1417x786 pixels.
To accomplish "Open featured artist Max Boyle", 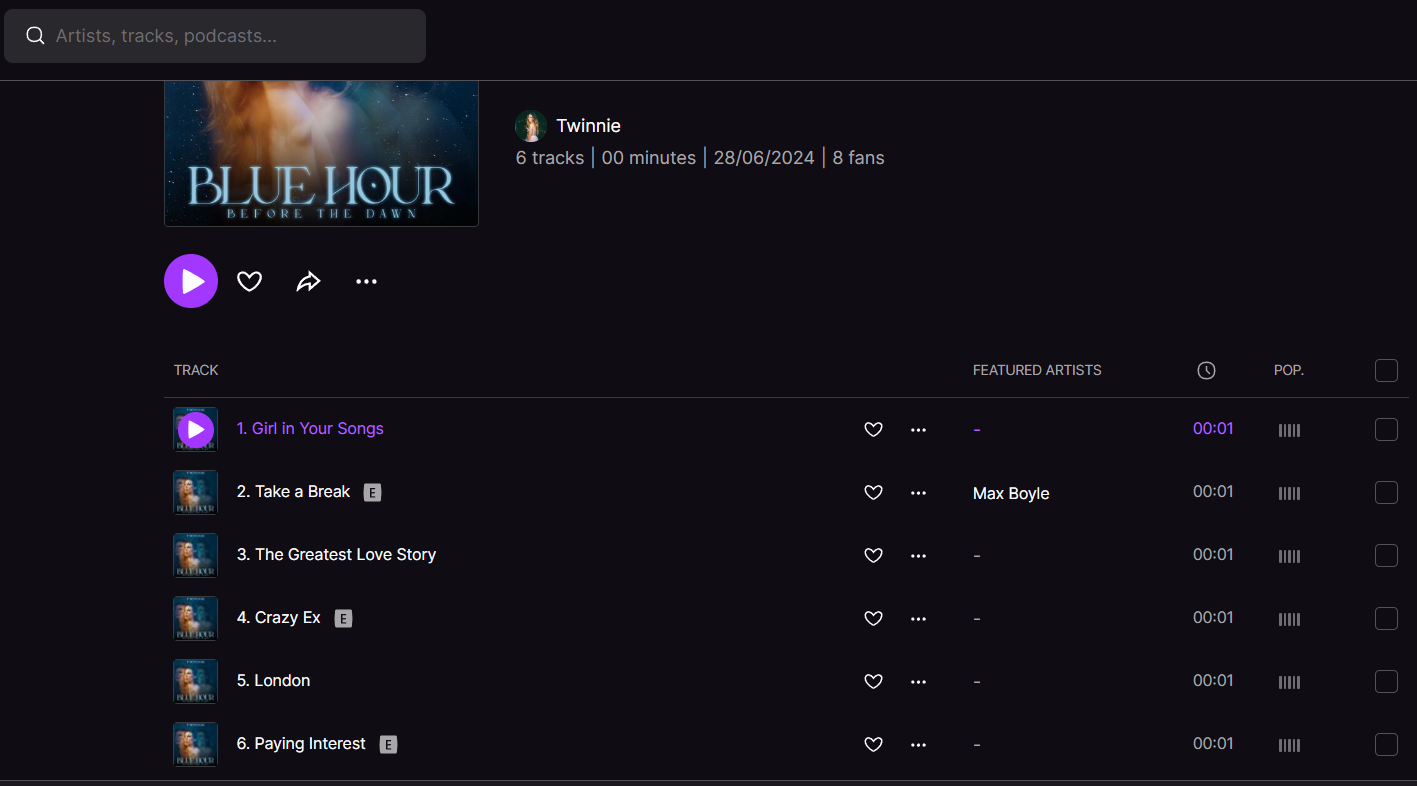I will (x=1011, y=493).
